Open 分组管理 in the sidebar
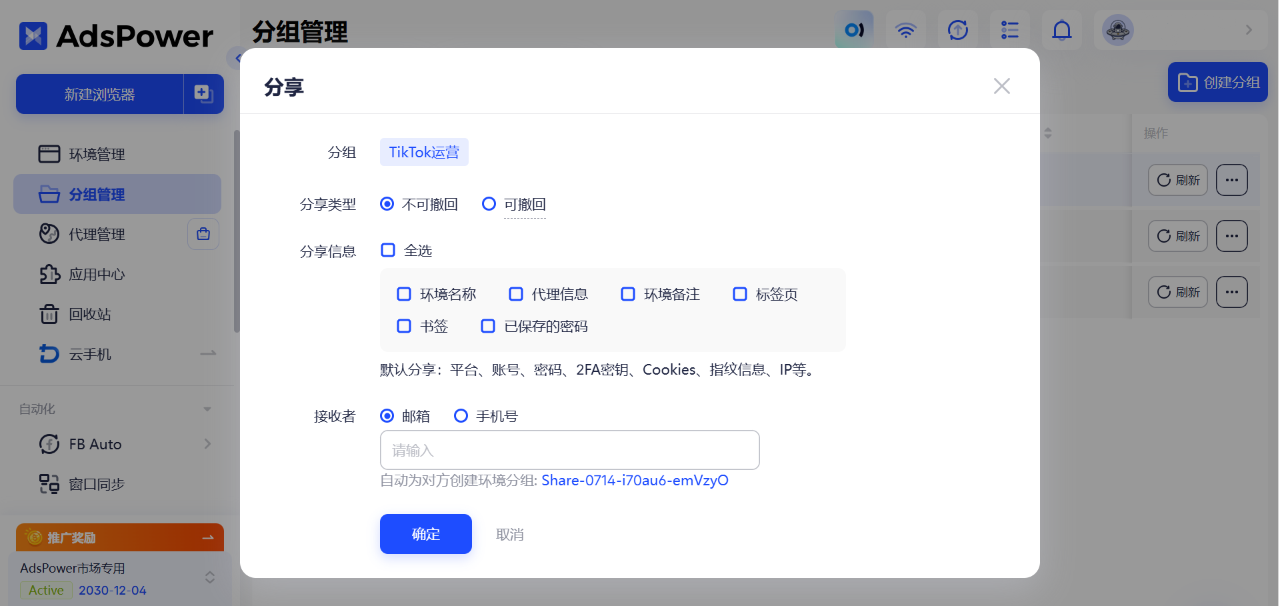The image size is (1279, 606). point(117,194)
